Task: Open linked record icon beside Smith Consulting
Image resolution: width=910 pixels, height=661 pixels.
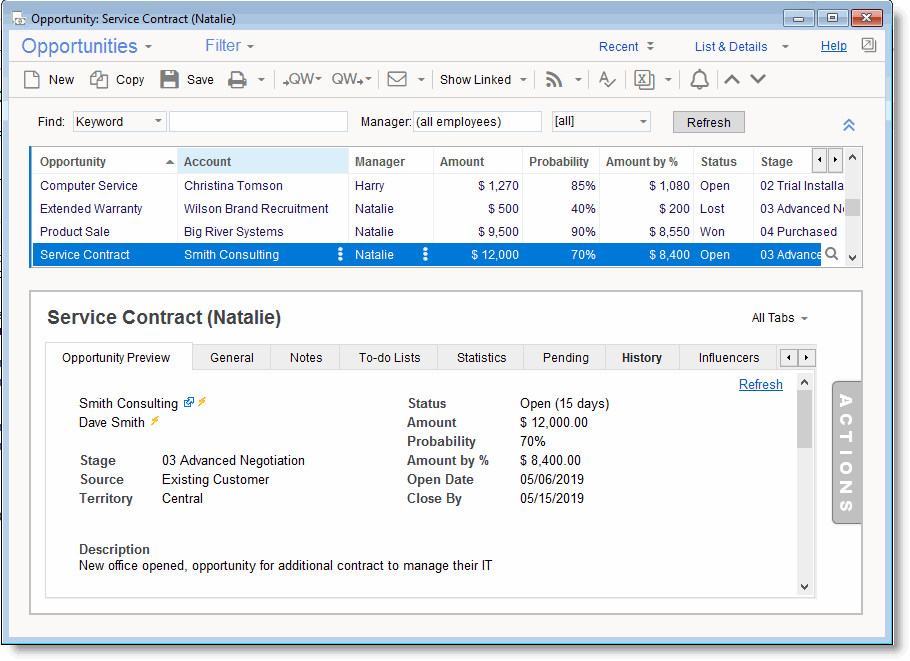Action: tap(189, 403)
